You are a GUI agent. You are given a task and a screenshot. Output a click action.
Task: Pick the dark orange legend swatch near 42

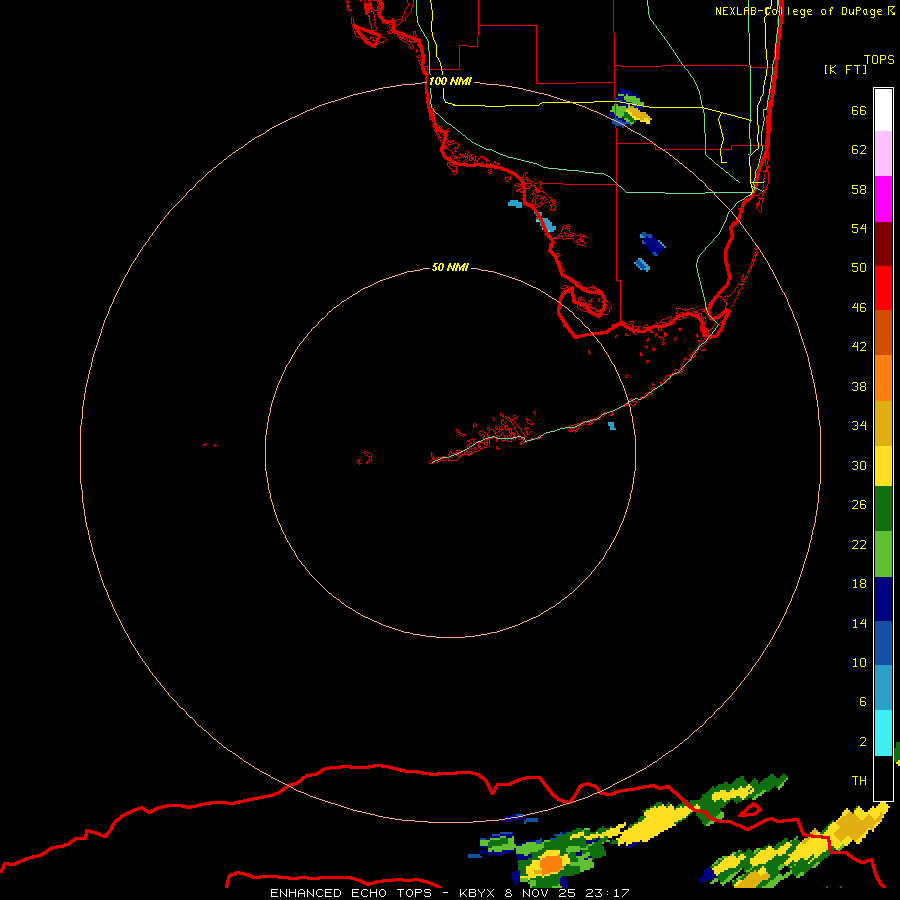click(x=883, y=332)
